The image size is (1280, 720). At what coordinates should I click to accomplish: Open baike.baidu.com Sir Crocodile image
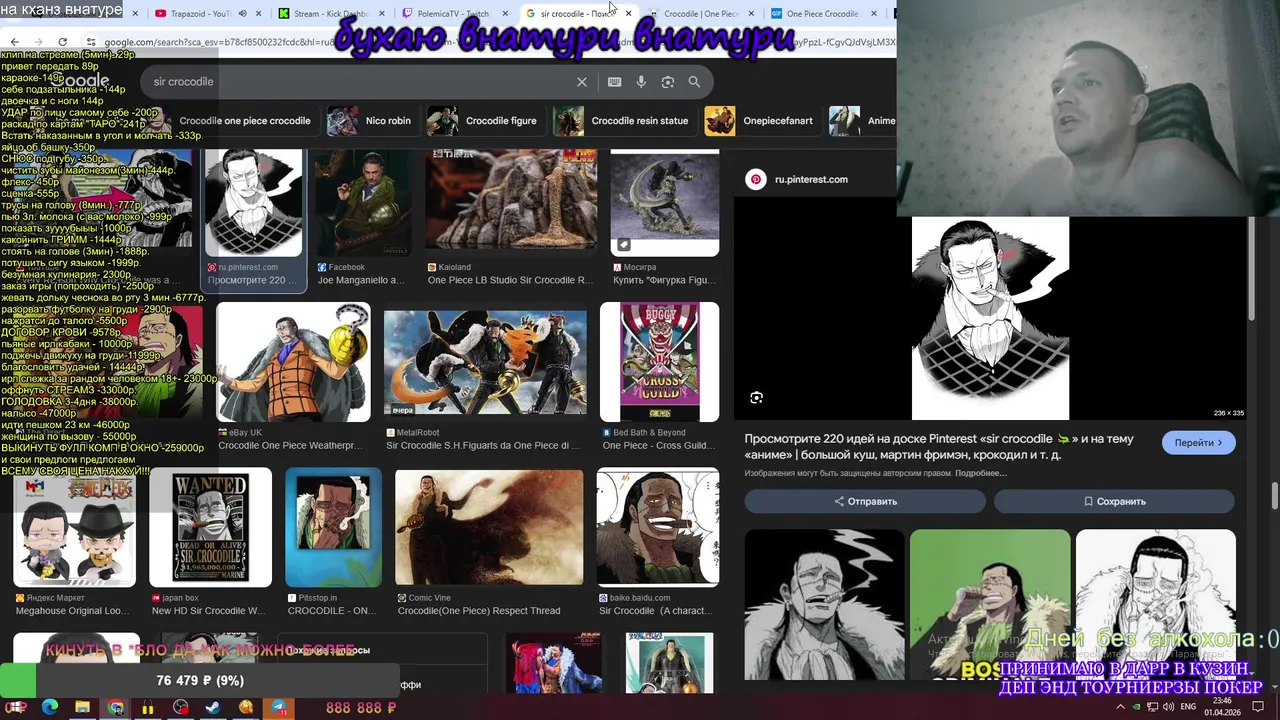tap(658, 527)
